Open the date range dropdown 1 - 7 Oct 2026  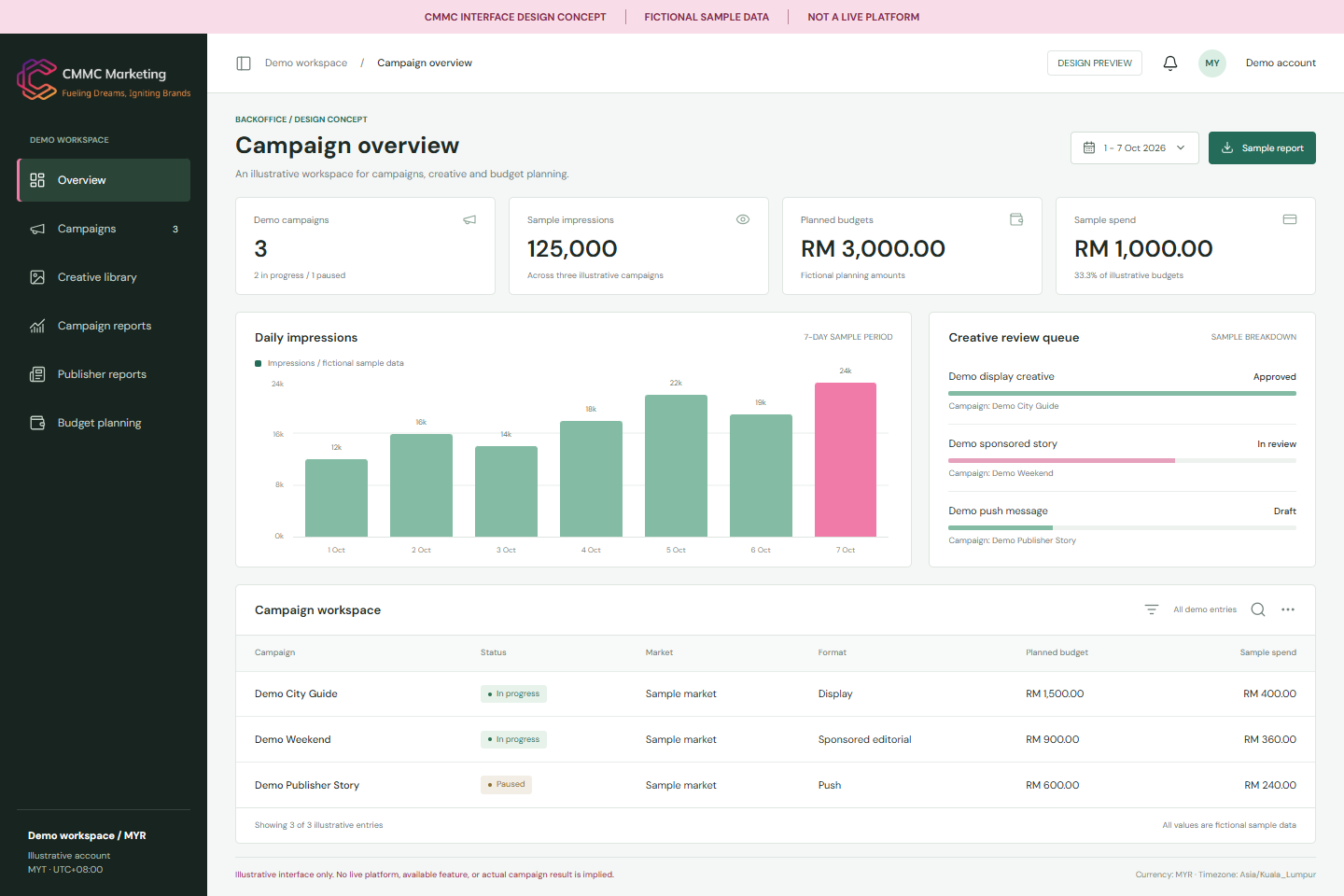(x=1135, y=147)
